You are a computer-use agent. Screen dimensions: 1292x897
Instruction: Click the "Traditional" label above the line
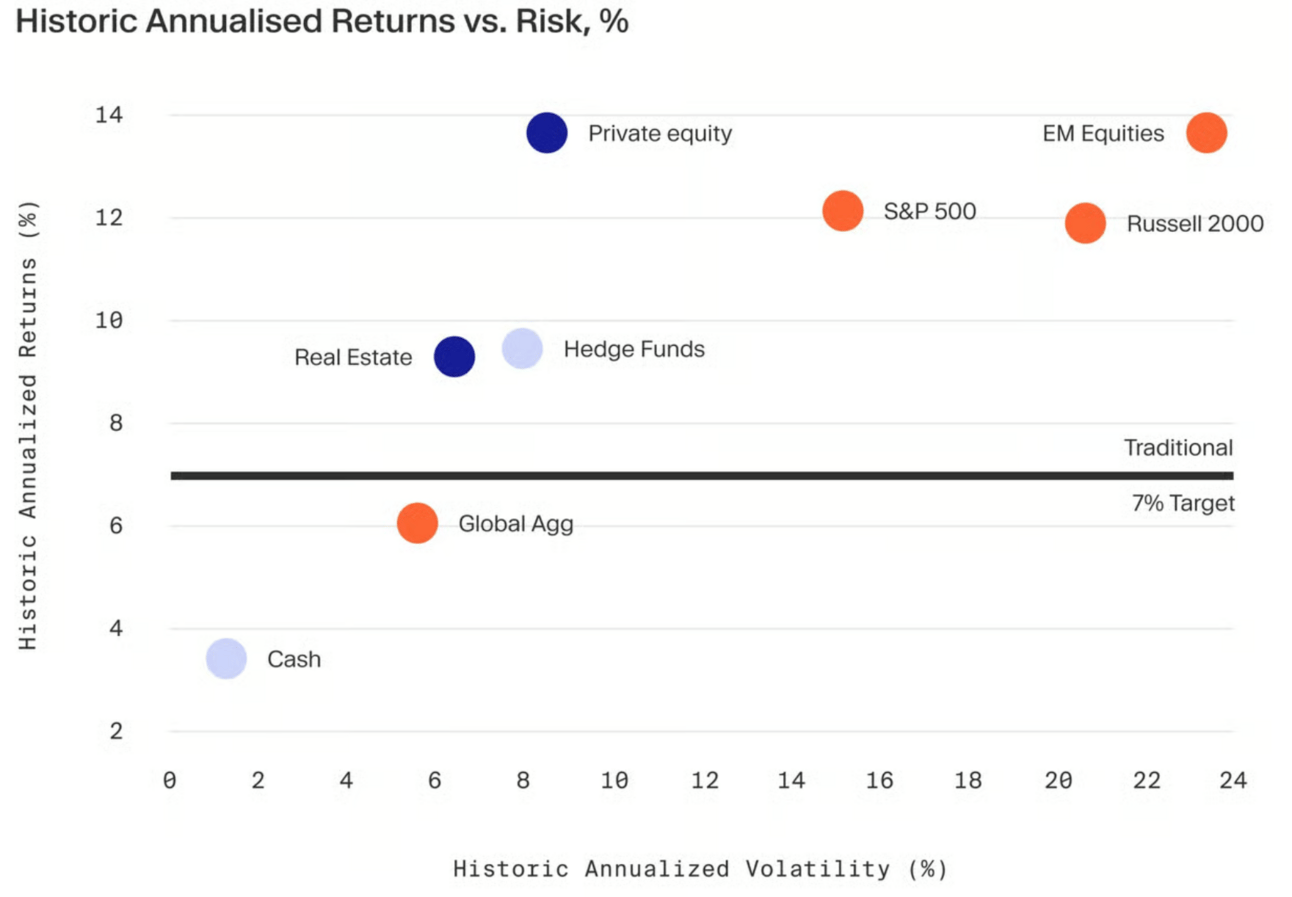[x=1178, y=448]
